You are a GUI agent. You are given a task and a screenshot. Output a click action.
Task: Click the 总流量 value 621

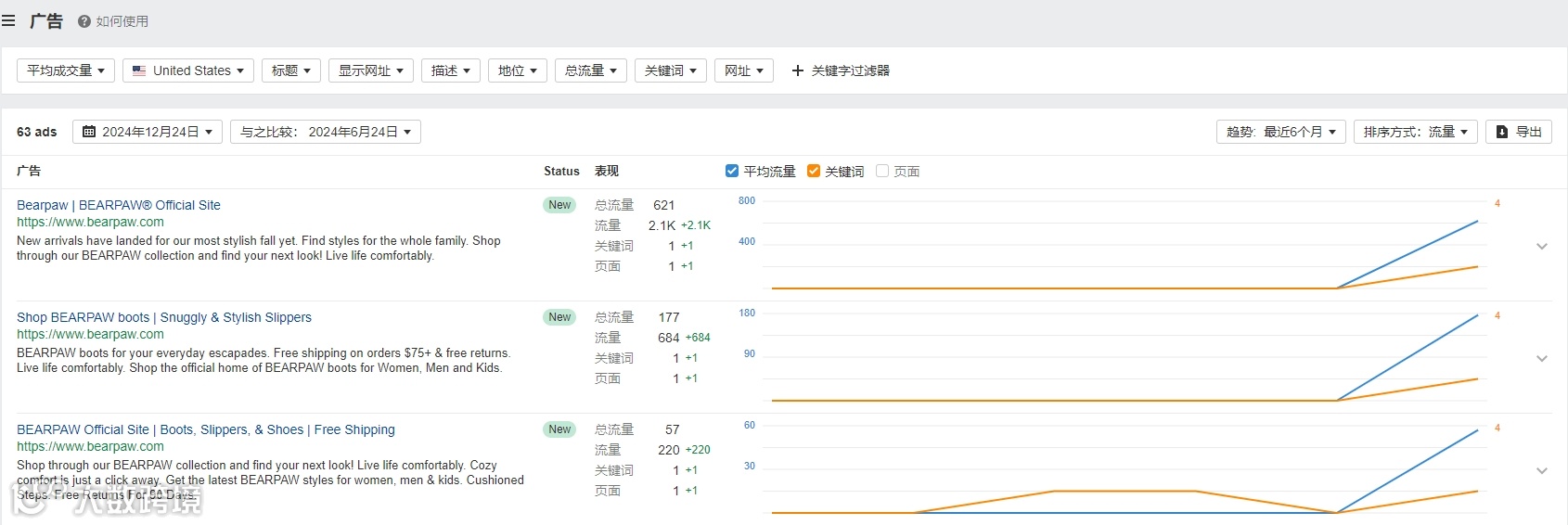pyautogui.click(x=664, y=205)
